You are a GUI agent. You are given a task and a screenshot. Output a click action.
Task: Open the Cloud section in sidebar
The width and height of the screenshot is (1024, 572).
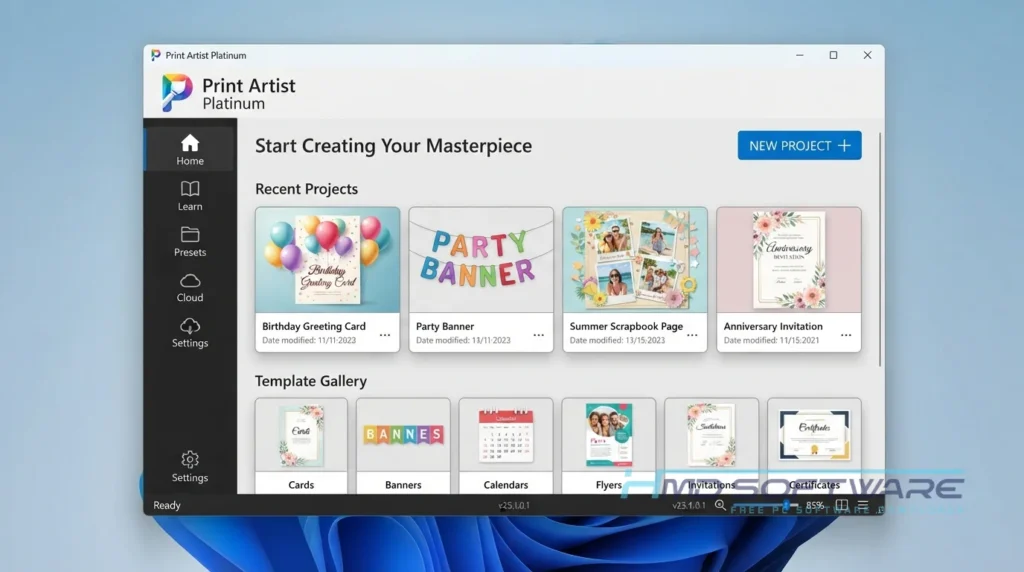[189, 287]
